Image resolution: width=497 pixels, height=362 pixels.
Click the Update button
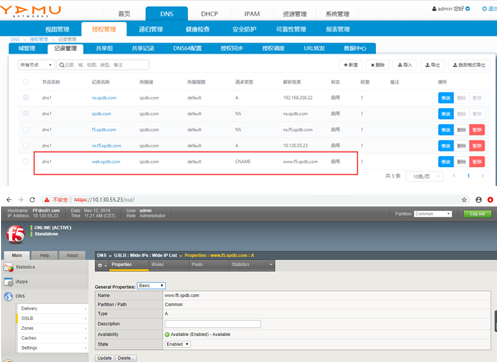pos(105,358)
